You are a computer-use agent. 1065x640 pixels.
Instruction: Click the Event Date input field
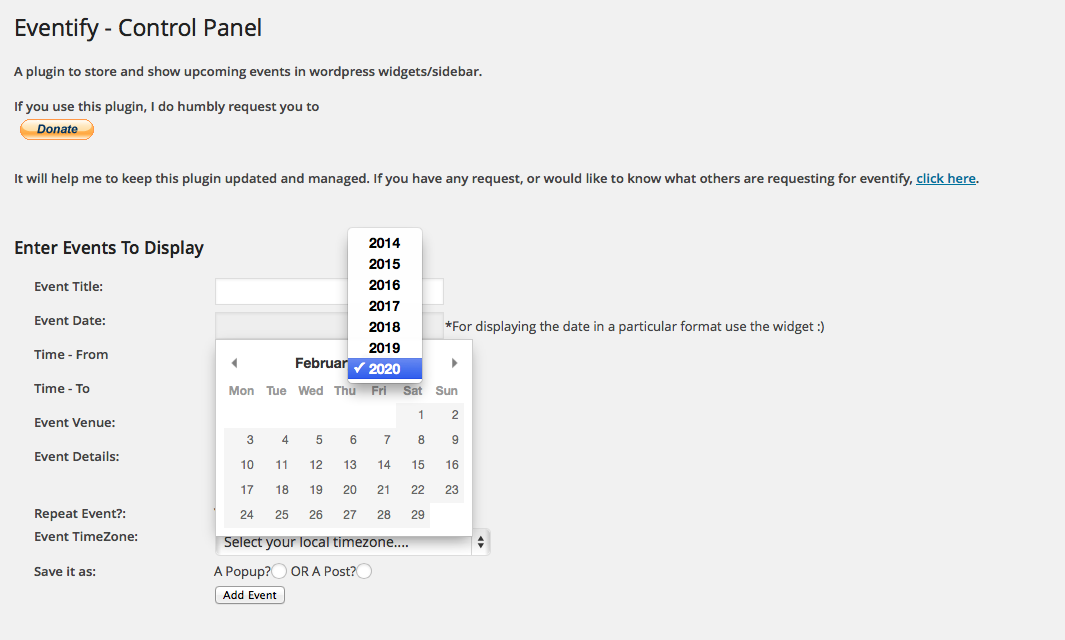[329, 325]
